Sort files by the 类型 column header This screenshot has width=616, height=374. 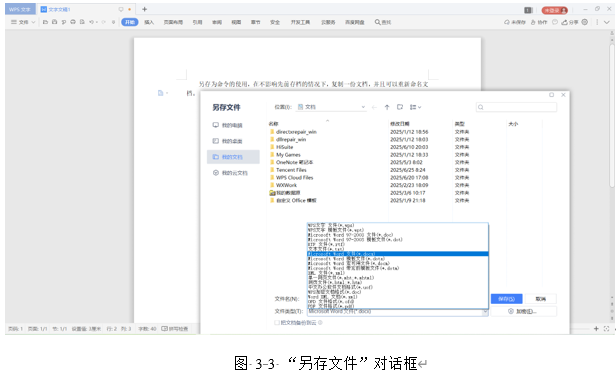click(460, 124)
